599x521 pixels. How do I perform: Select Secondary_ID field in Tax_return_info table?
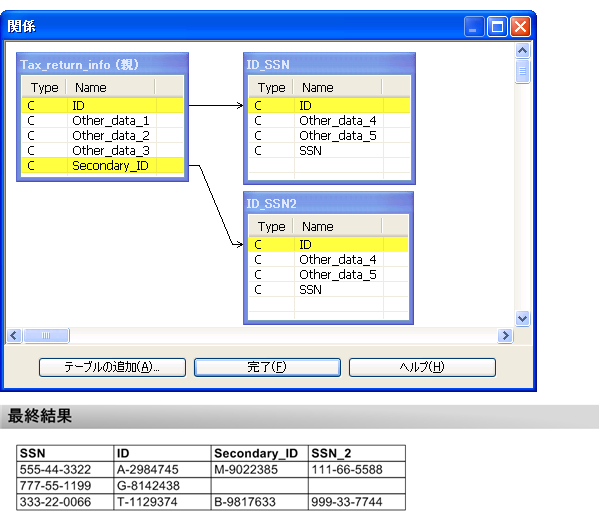[102, 165]
